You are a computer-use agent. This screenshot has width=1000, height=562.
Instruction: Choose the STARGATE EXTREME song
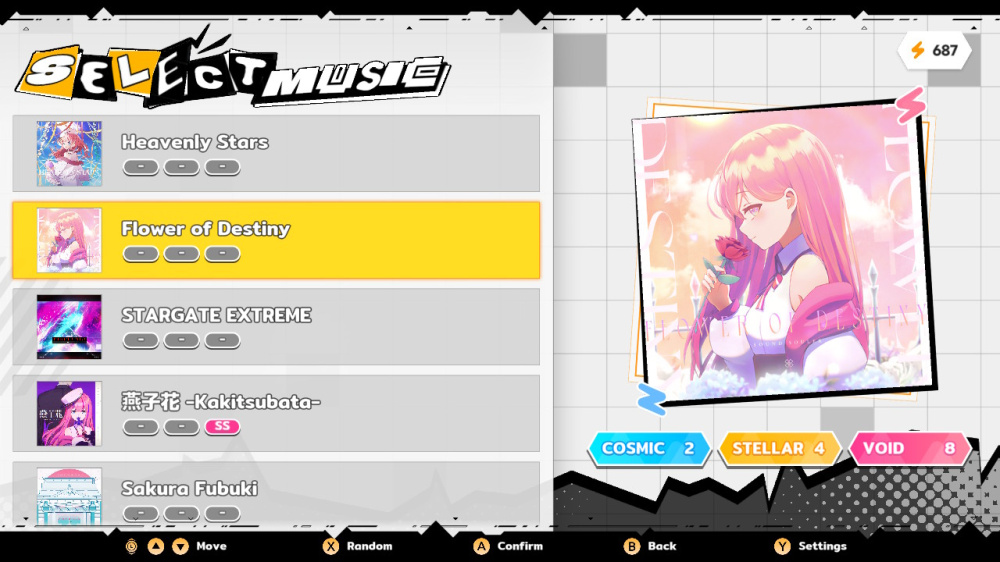[276, 327]
